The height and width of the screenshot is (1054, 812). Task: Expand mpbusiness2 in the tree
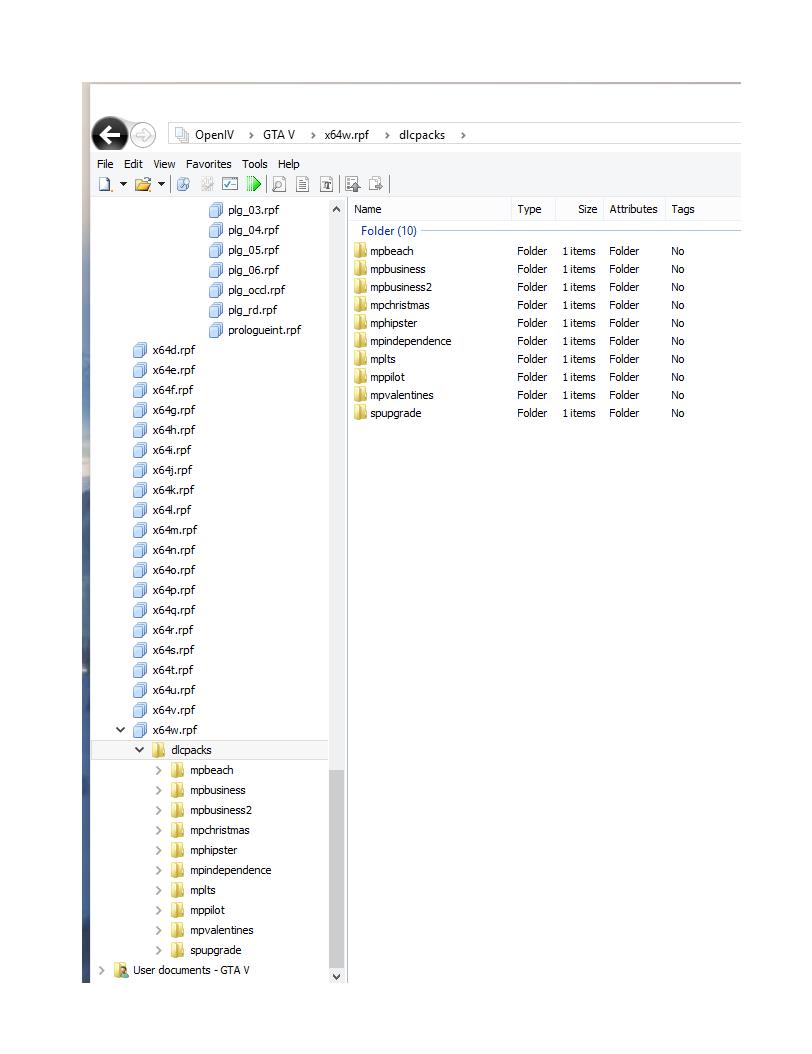point(159,811)
